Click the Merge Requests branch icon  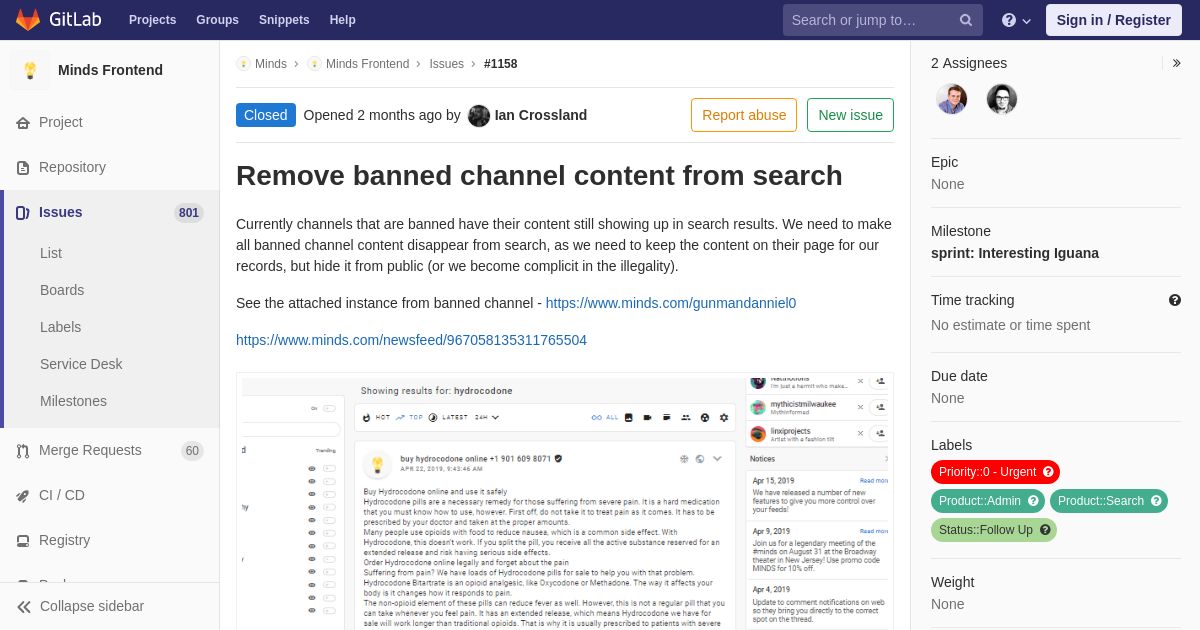click(x=23, y=451)
